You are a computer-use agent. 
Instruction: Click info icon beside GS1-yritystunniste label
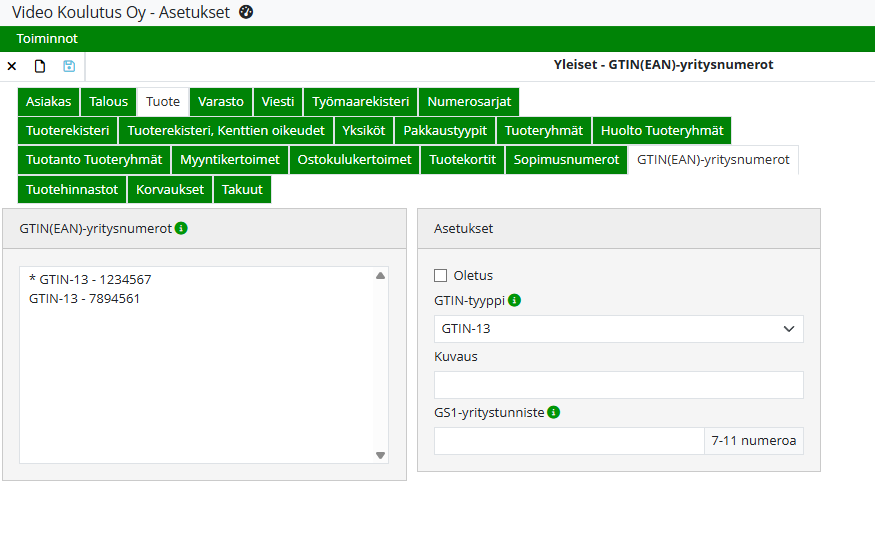[x=554, y=412]
